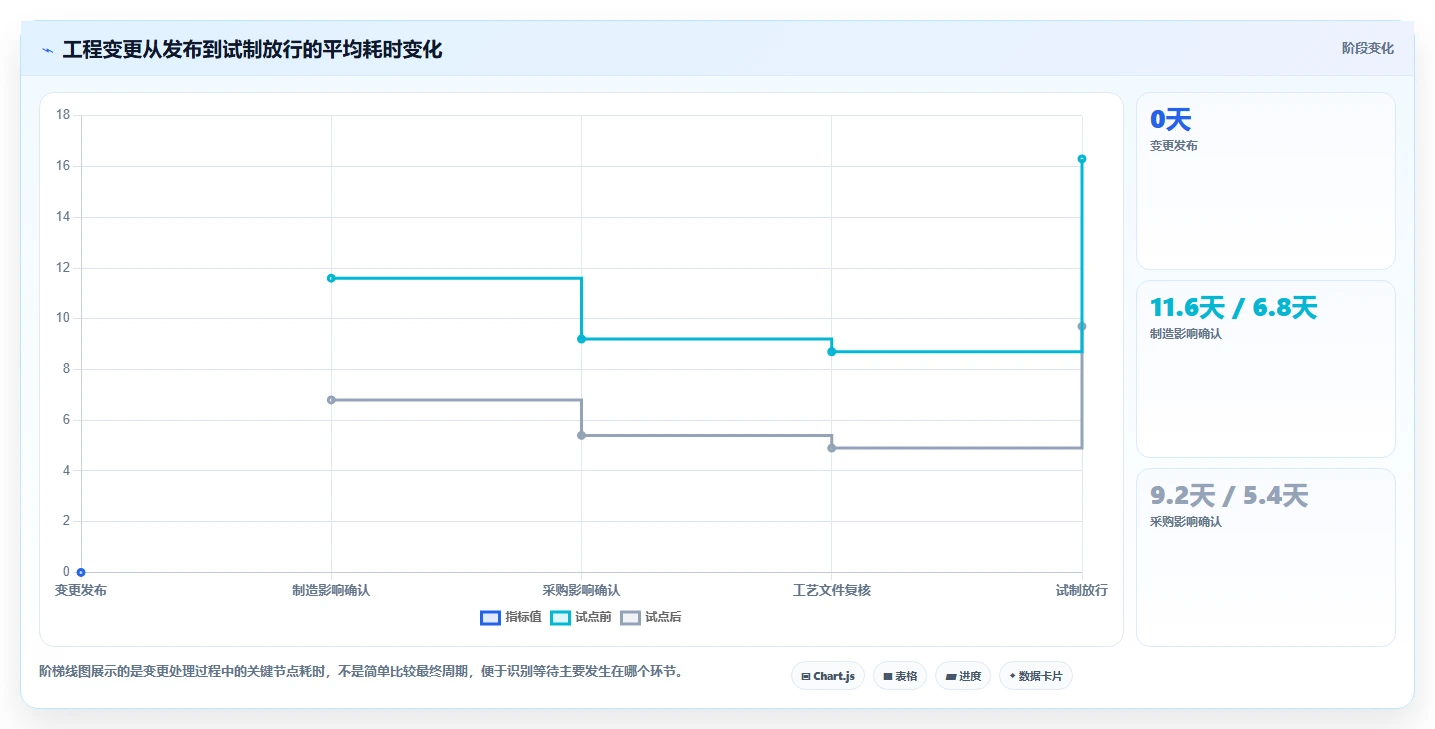Screen dimensions: 1435x729
Task: Click the cyan point at 9.2 on 采购影响确认
Action: tap(581, 339)
